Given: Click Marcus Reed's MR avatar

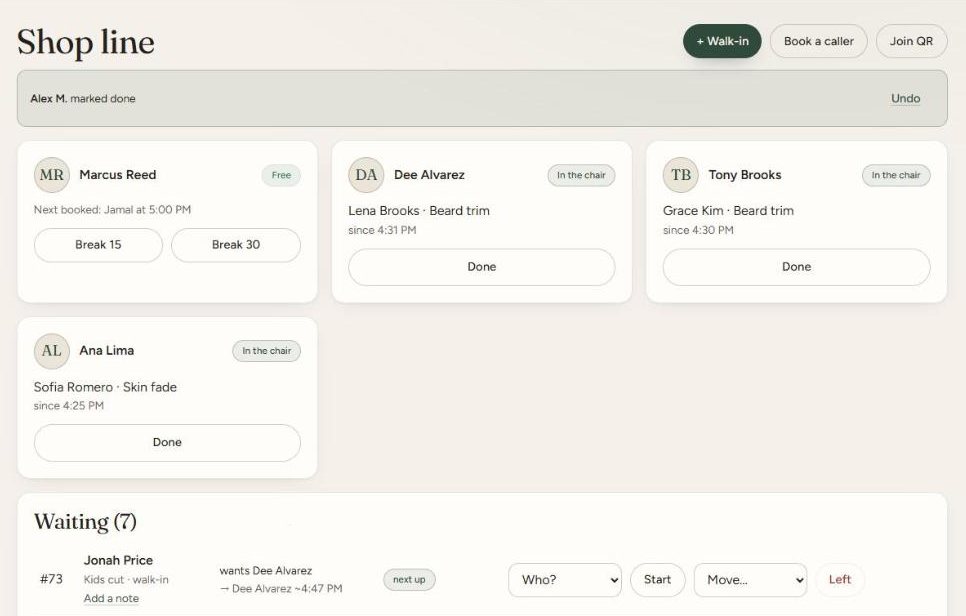Looking at the screenshot, I should click(52, 175).
